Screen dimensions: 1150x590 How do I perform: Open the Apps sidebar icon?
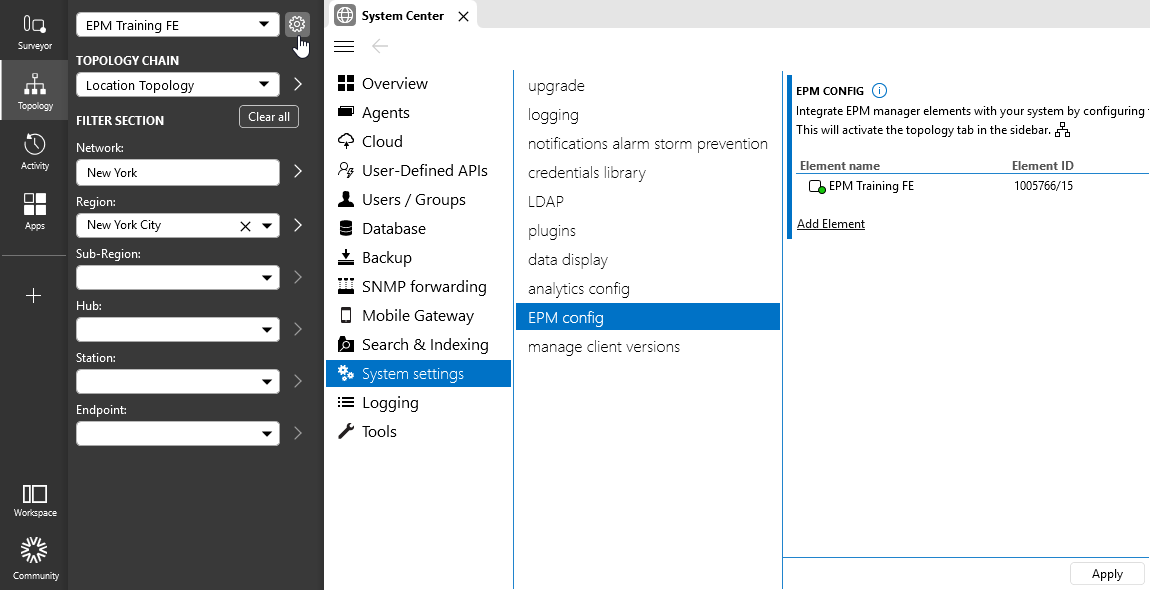tap(34, 212)
